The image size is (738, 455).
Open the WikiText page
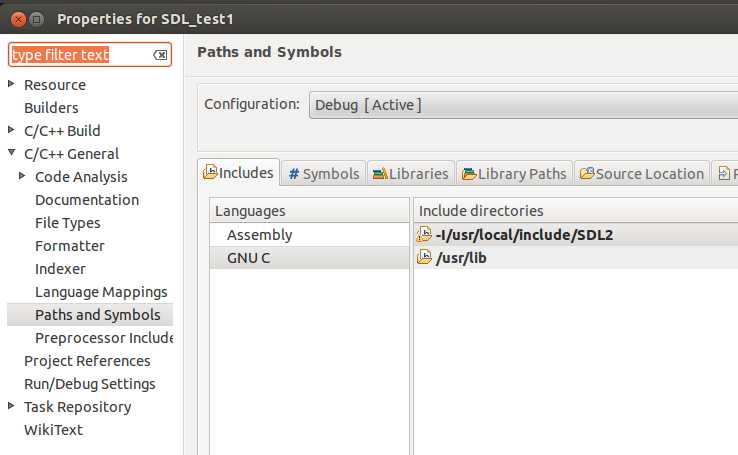coord(53,430)
